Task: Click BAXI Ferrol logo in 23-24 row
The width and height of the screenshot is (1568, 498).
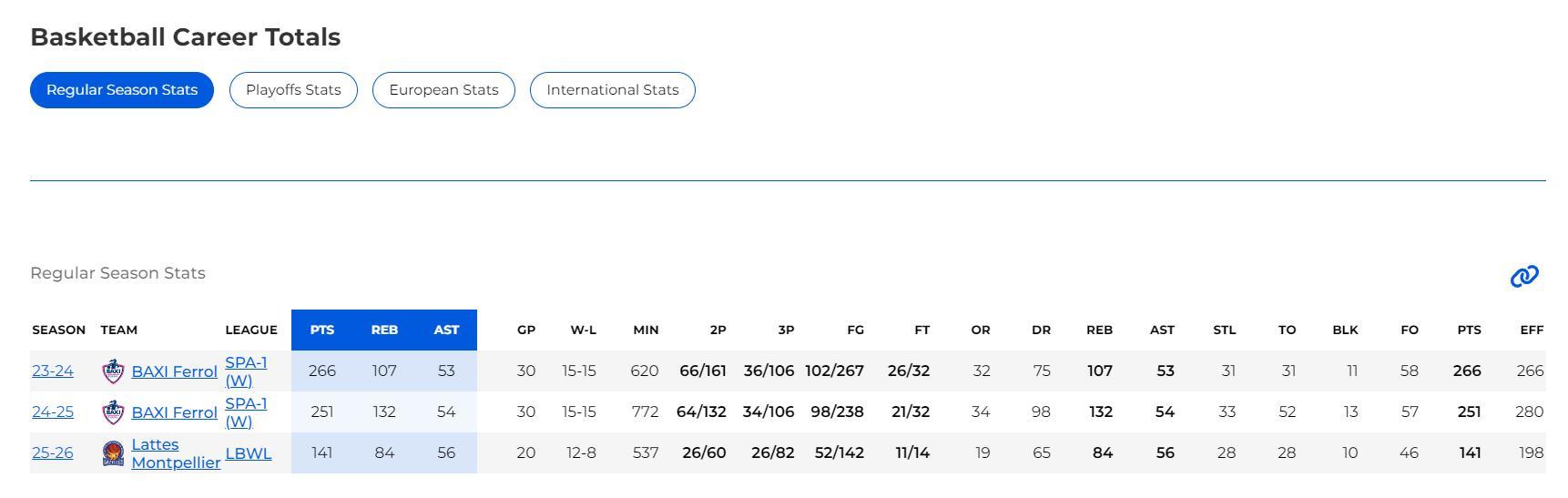Action: (x=113, y=371)
